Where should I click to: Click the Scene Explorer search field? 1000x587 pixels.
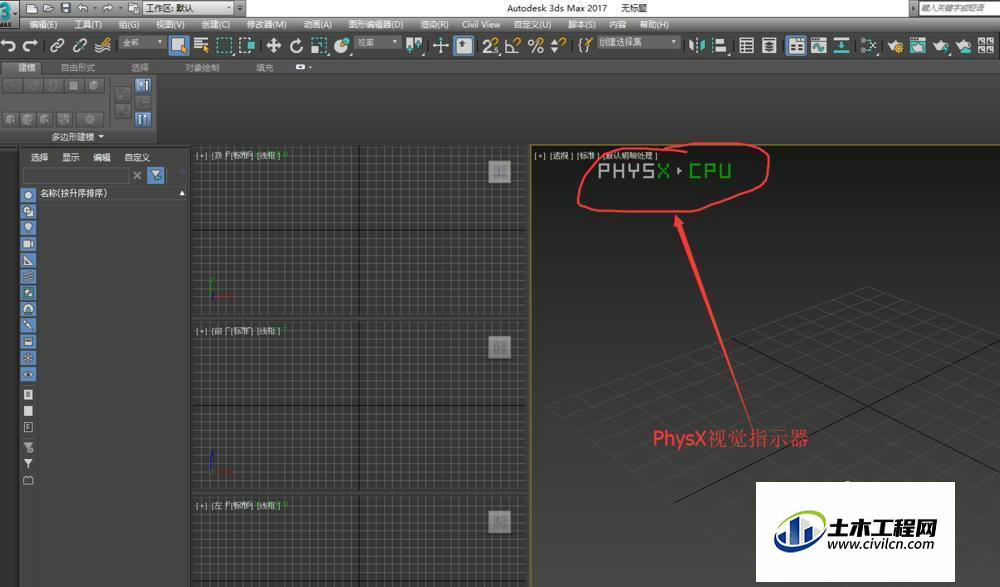76,175
